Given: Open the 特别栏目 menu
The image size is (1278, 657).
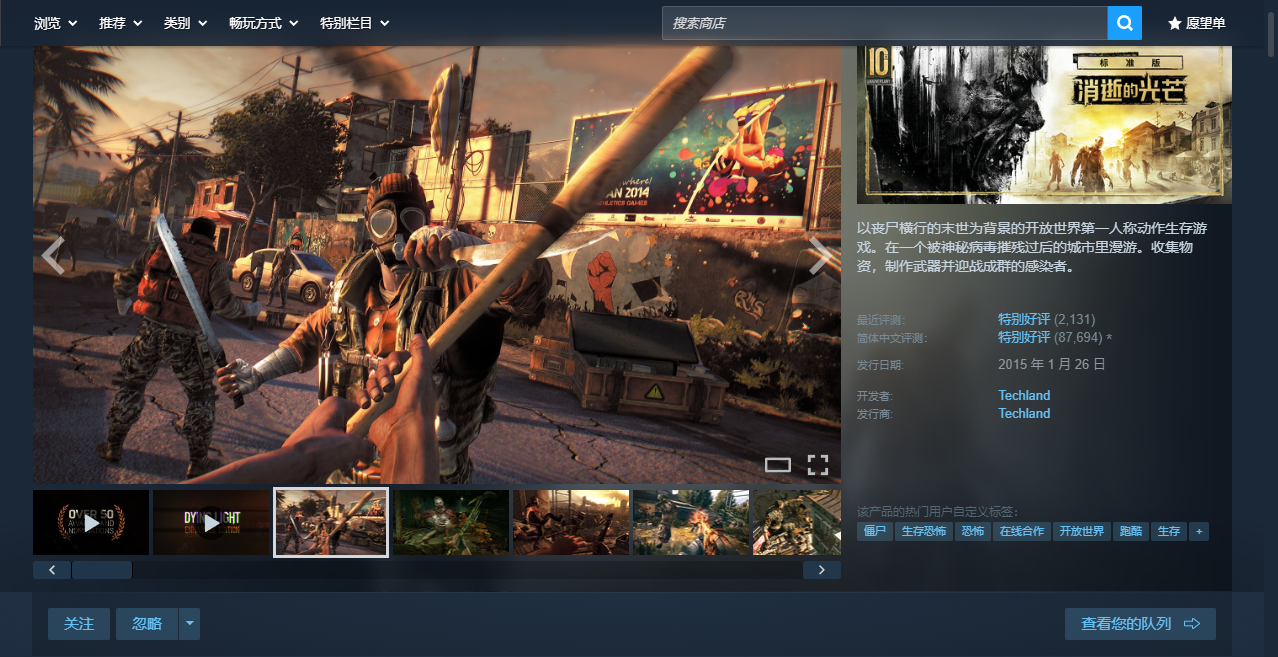Looking at the screenshot, I should tap(354, 23).
